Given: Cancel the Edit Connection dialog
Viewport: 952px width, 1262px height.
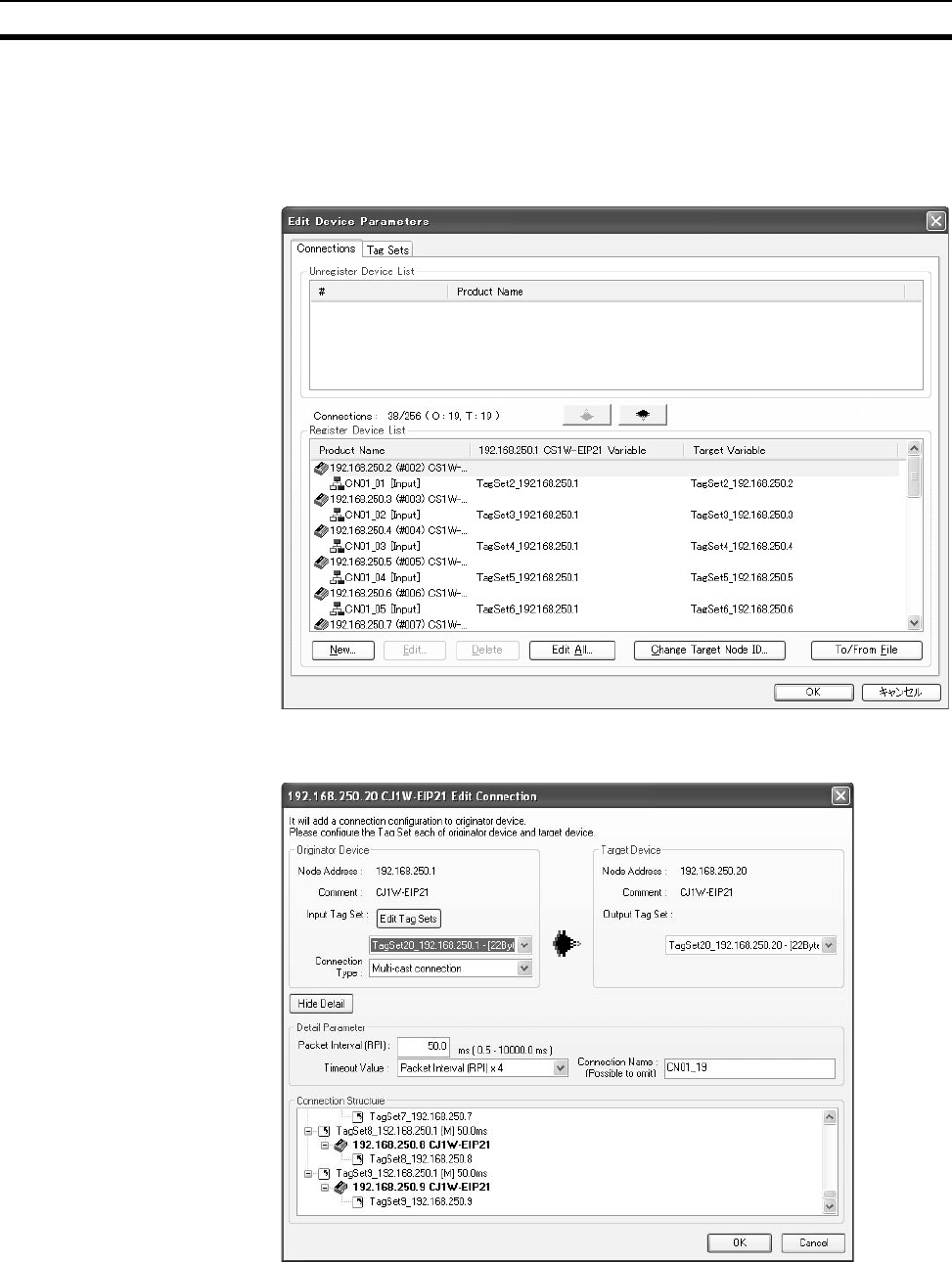Looking at the screenshot, I should coord(813,1242).
